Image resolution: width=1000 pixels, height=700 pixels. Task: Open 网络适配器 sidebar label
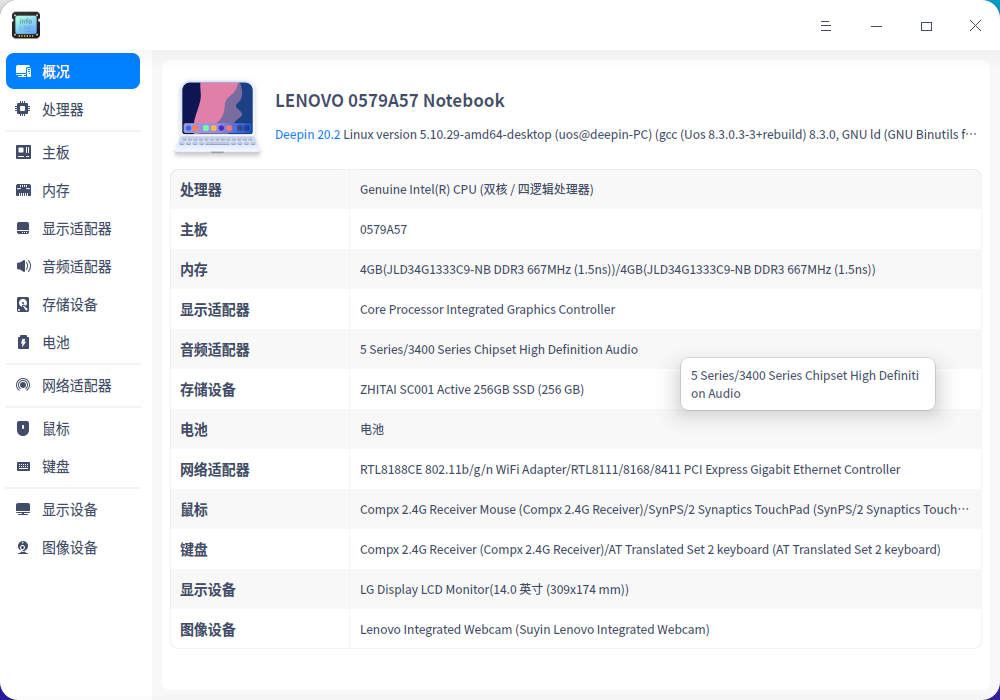click(77, 386)
